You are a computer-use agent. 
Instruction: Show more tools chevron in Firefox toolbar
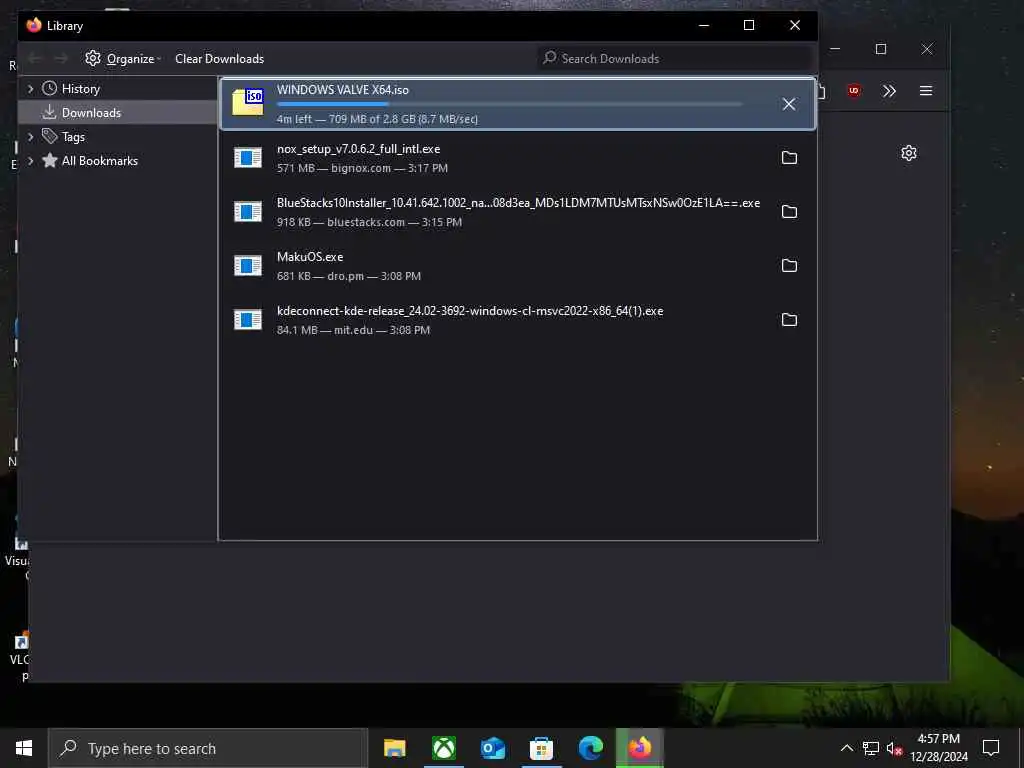coord(889,91)
